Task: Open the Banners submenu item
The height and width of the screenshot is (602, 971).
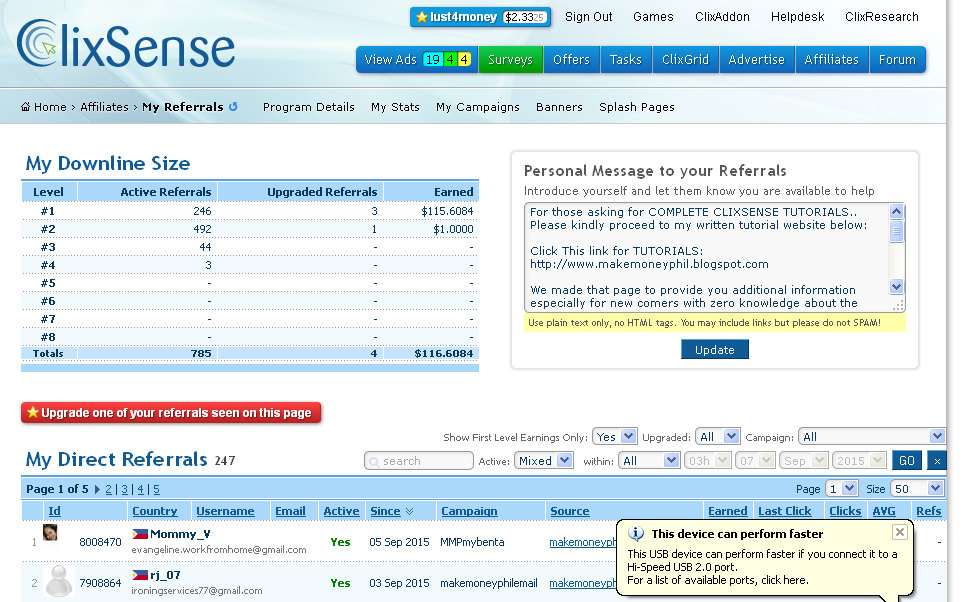Action: 559,107
